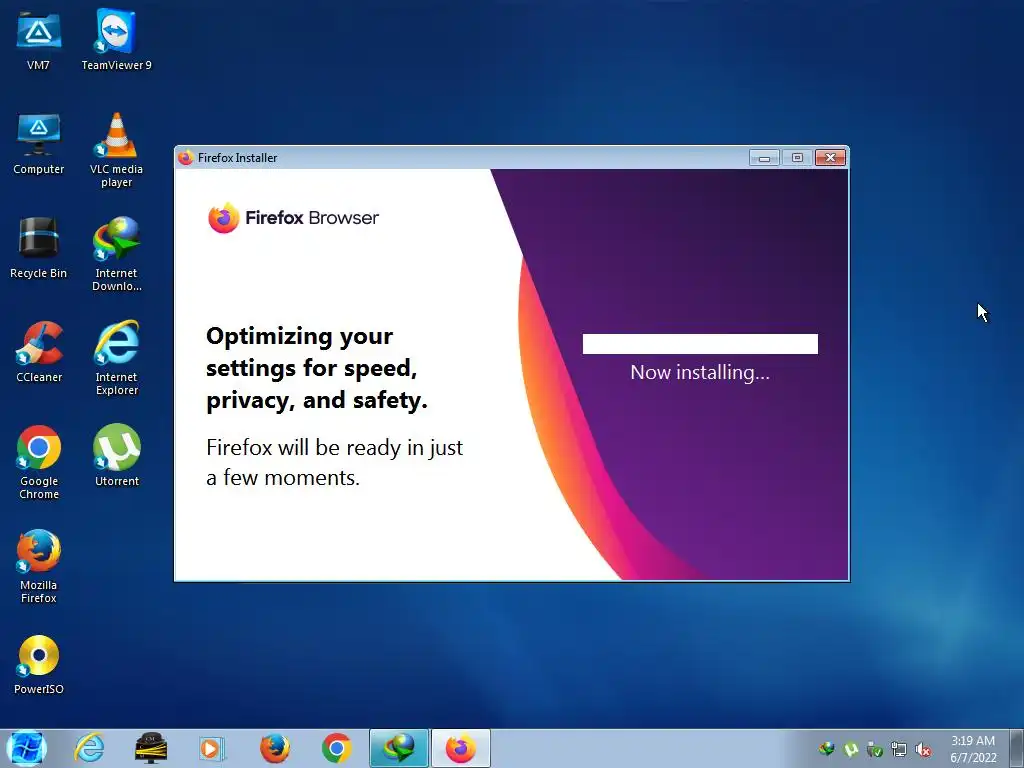Open the network status tray icon
This screenshot has width=1024, height=768.
coord(899,749)
